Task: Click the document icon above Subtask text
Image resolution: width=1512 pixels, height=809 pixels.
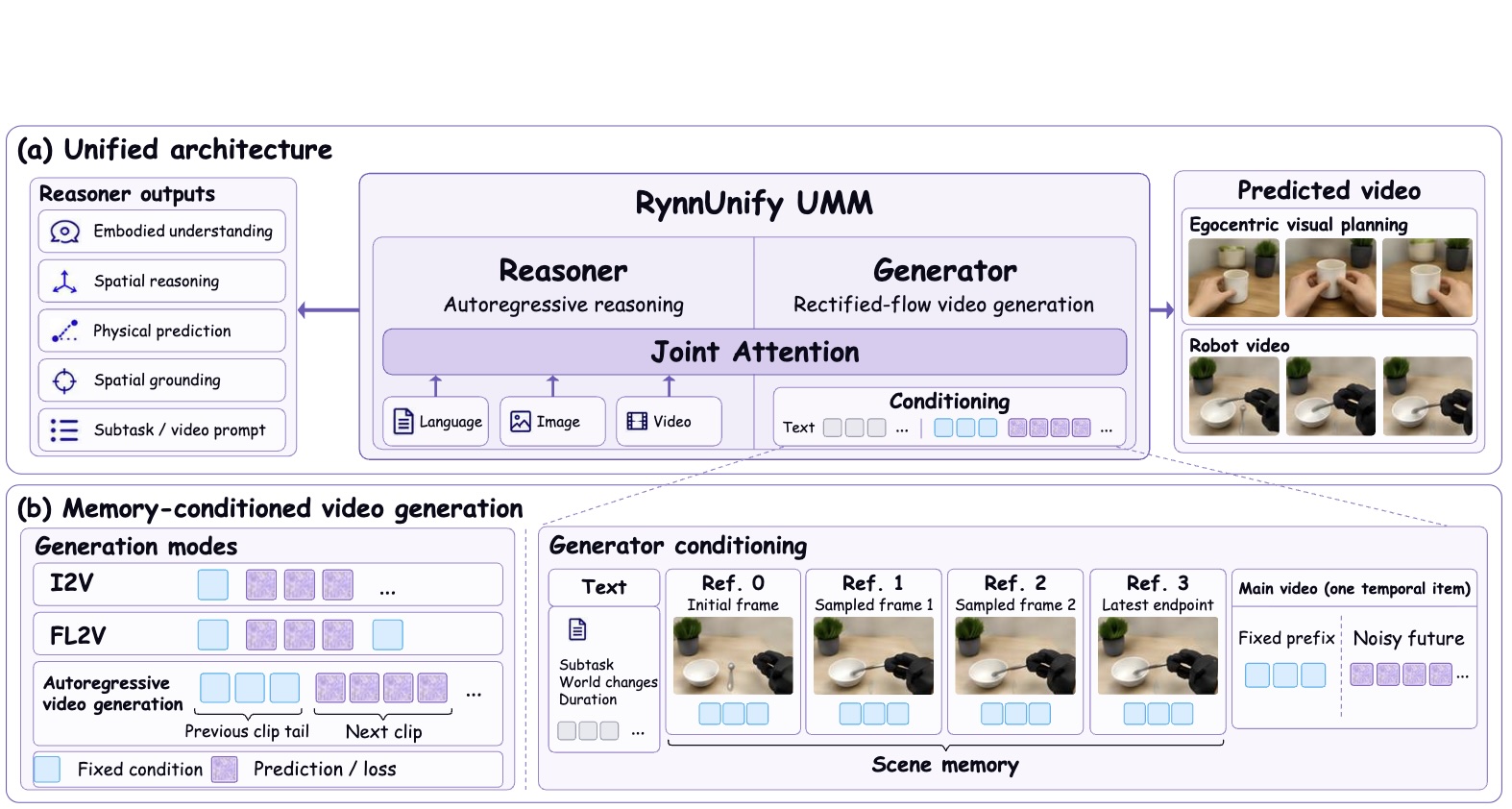Action: (x=577, y=629)
